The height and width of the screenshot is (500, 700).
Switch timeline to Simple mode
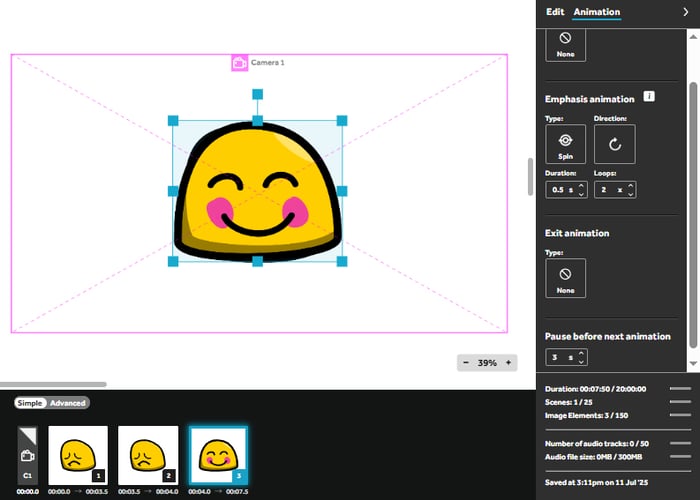click(x=30, y=403)
